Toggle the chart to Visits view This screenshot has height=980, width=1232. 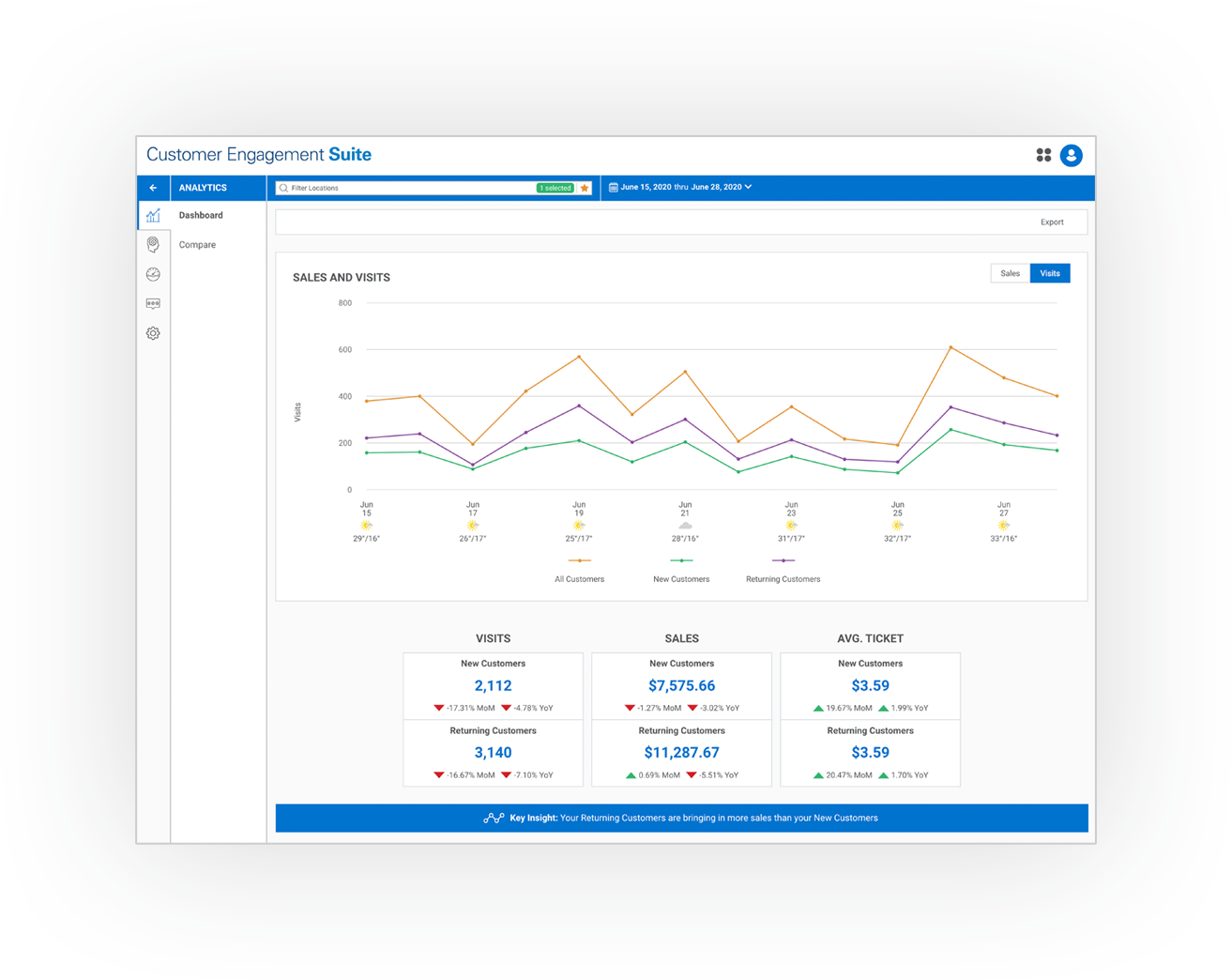pyautogui.click(x=1049, y=273)
